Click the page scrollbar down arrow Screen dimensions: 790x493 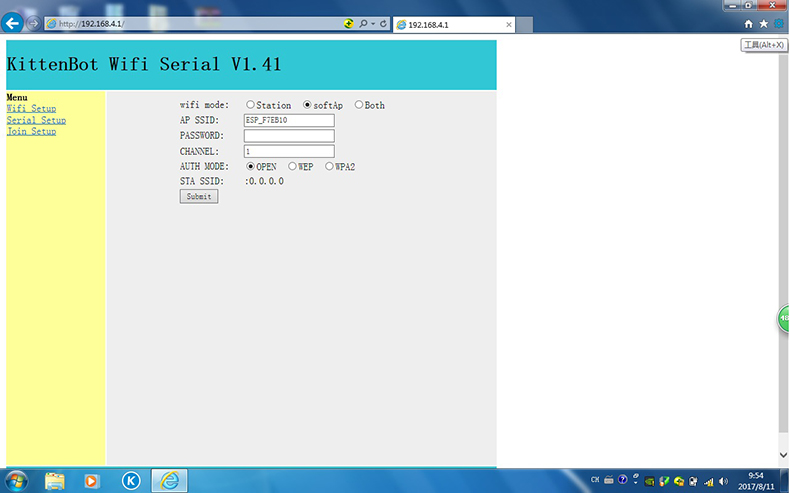click(783, 455)
